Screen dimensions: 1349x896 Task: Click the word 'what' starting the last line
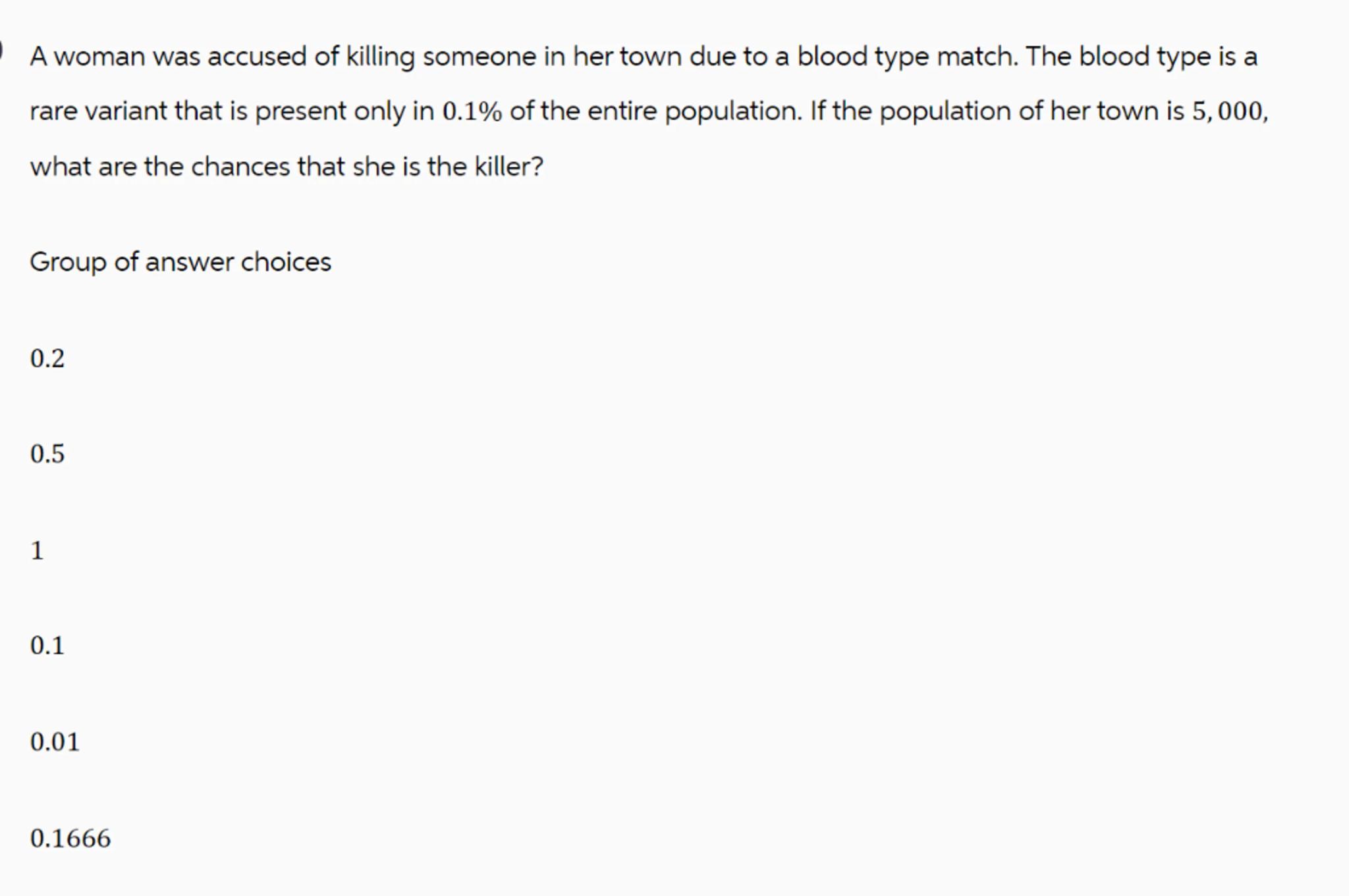coord(61,167)
